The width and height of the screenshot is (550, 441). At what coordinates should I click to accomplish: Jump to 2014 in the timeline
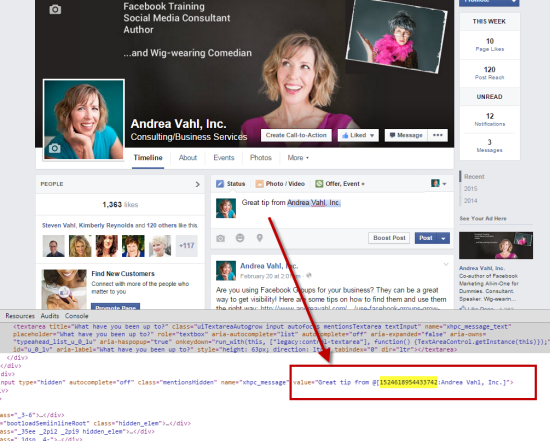click(x=470, y=200)
